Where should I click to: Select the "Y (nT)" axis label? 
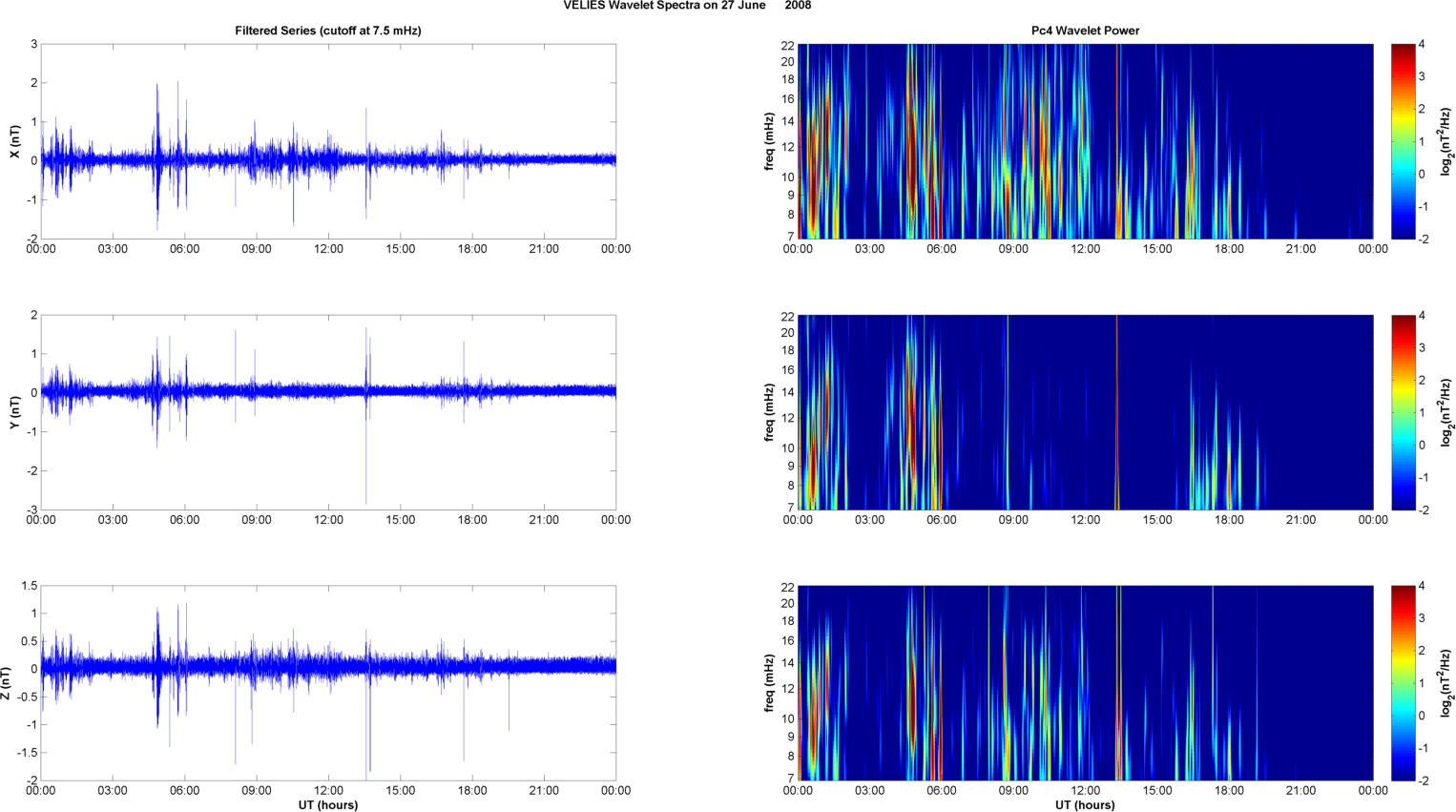[x=14, y=412]
